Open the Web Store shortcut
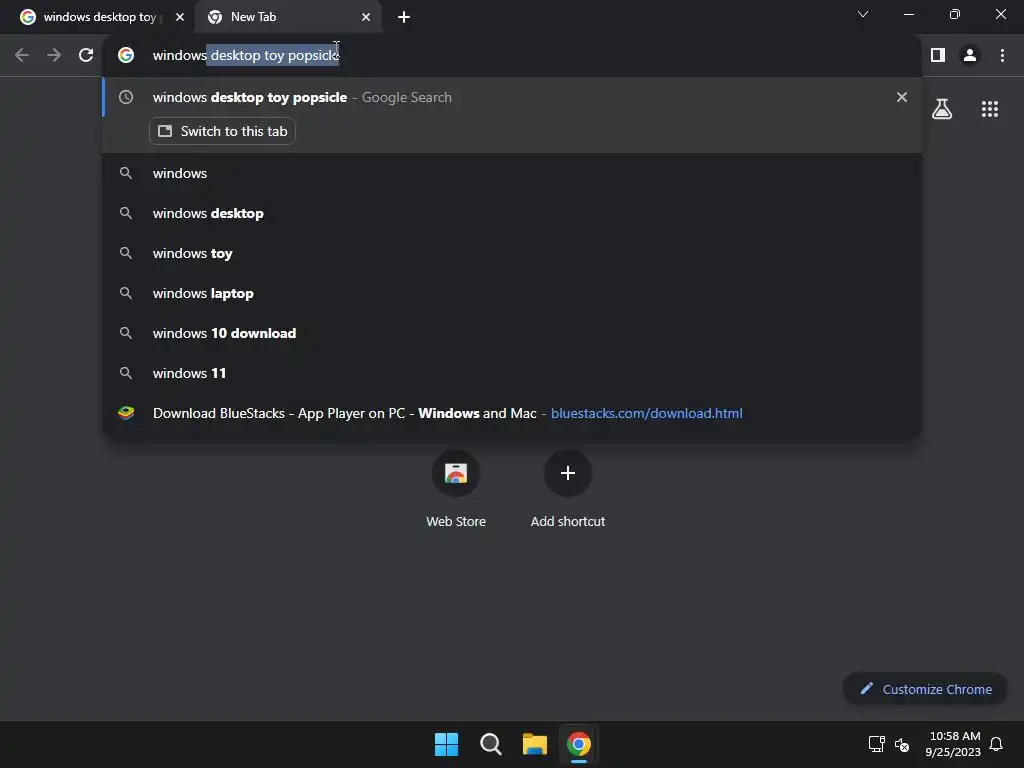 pyautogui.click(x=456, y=488)
